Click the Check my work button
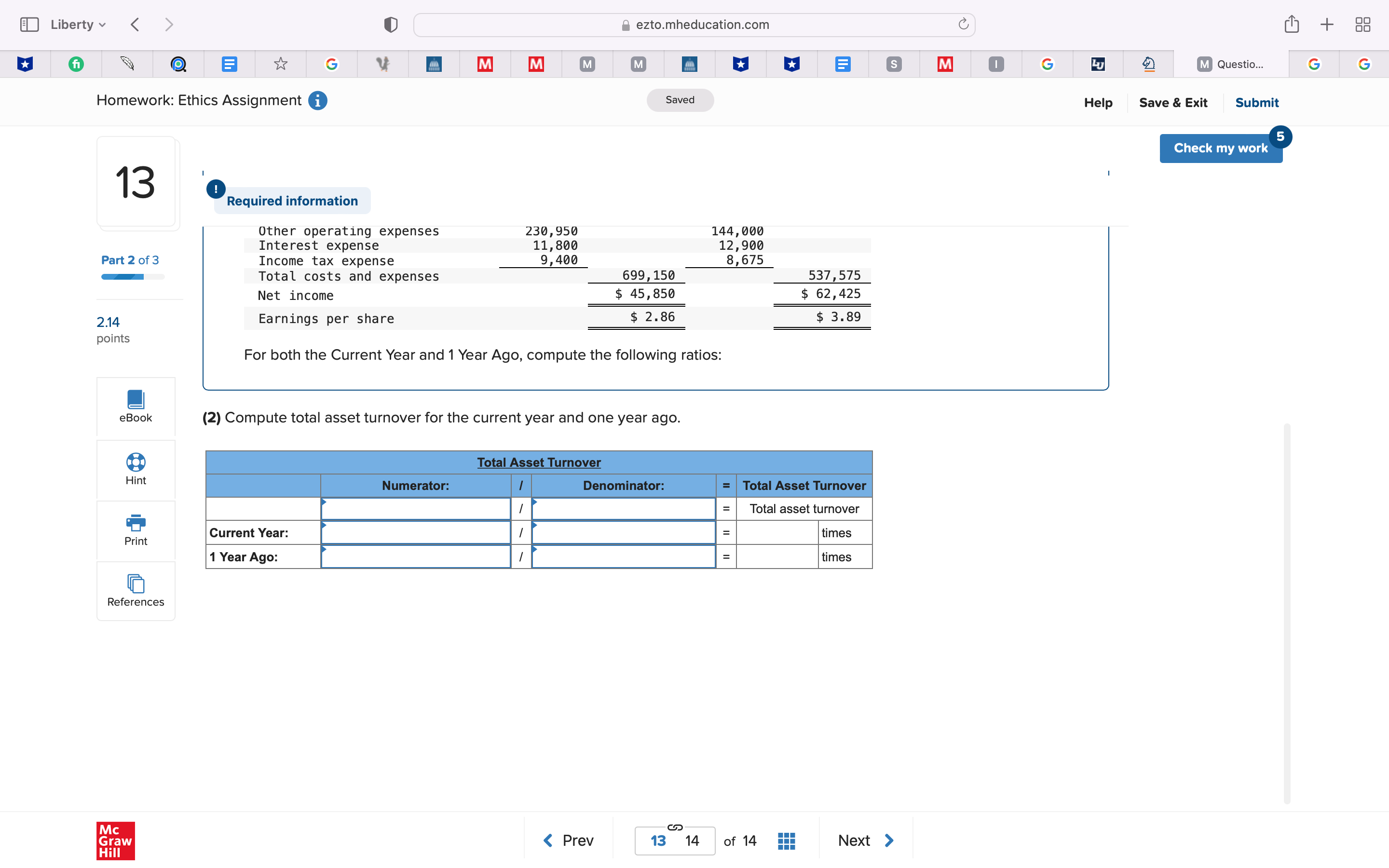The width and height of the screenshot is (1389, 868). 1221,148
